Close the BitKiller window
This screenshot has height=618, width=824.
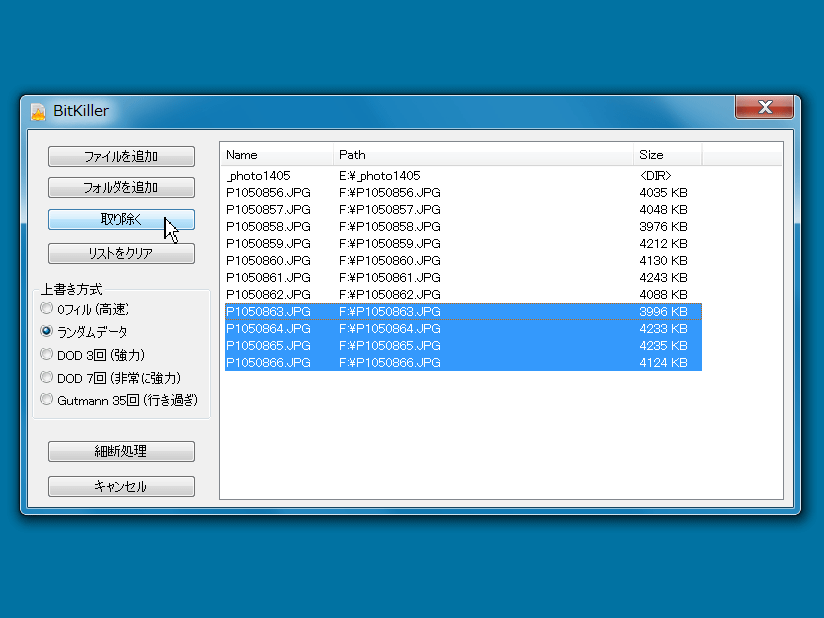(764, 107)
